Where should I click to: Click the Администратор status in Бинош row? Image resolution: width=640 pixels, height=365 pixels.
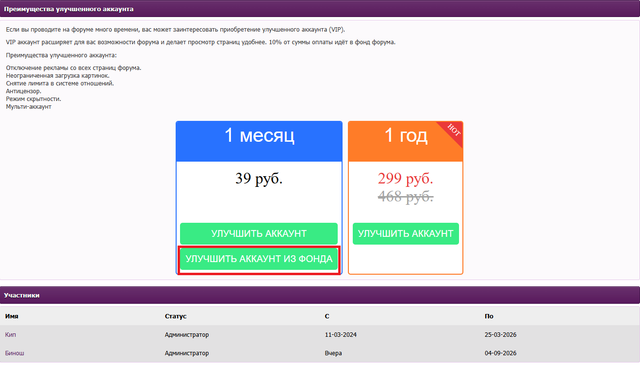187,353
